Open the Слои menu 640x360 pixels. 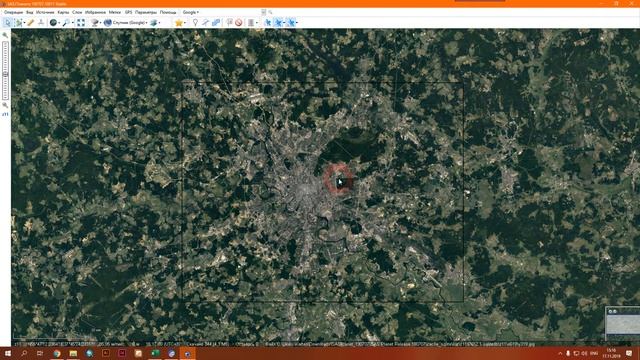[x=77, y=12]
